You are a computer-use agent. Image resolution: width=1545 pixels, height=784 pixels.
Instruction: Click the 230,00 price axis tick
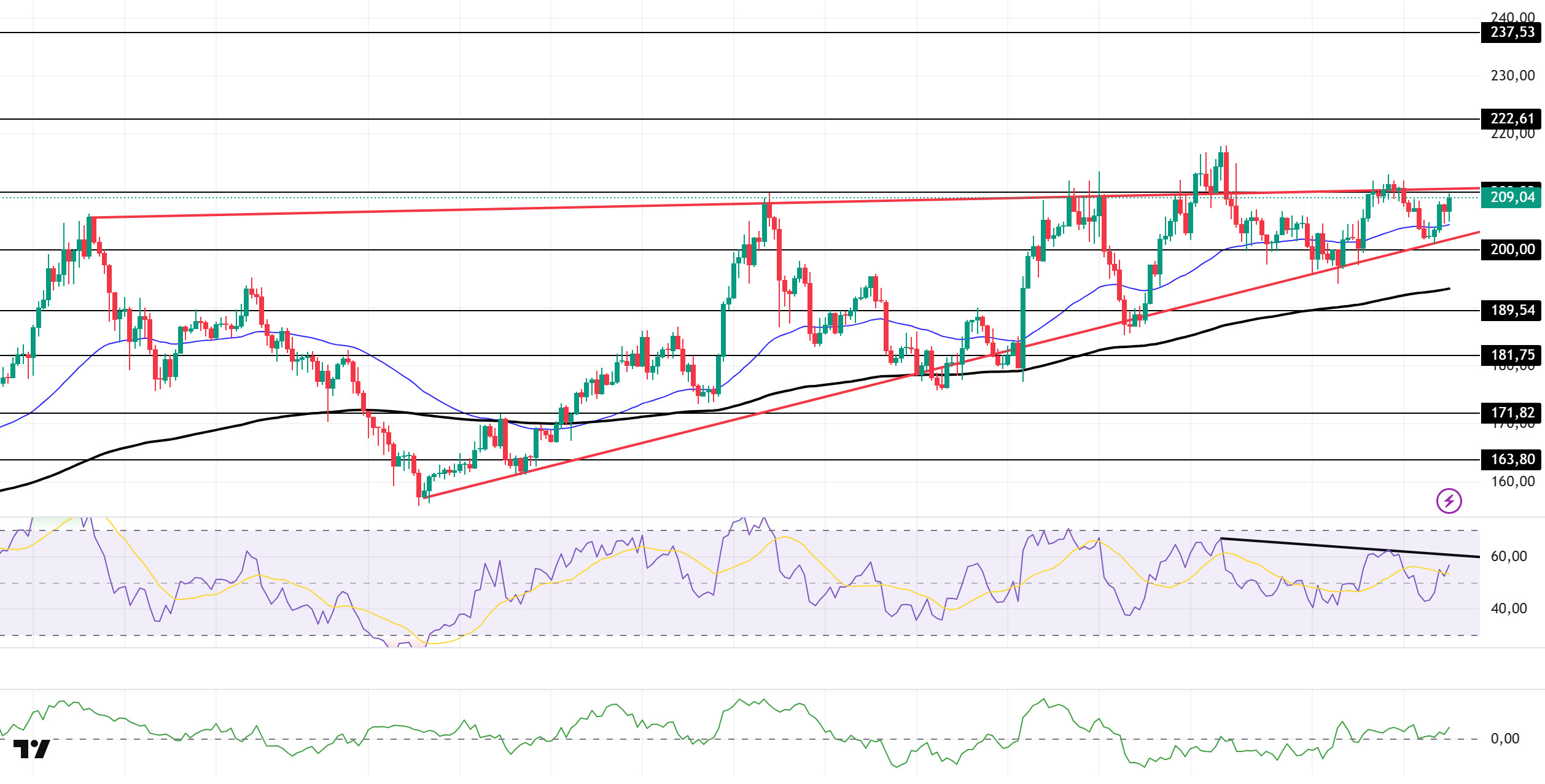coord(1512,76)
